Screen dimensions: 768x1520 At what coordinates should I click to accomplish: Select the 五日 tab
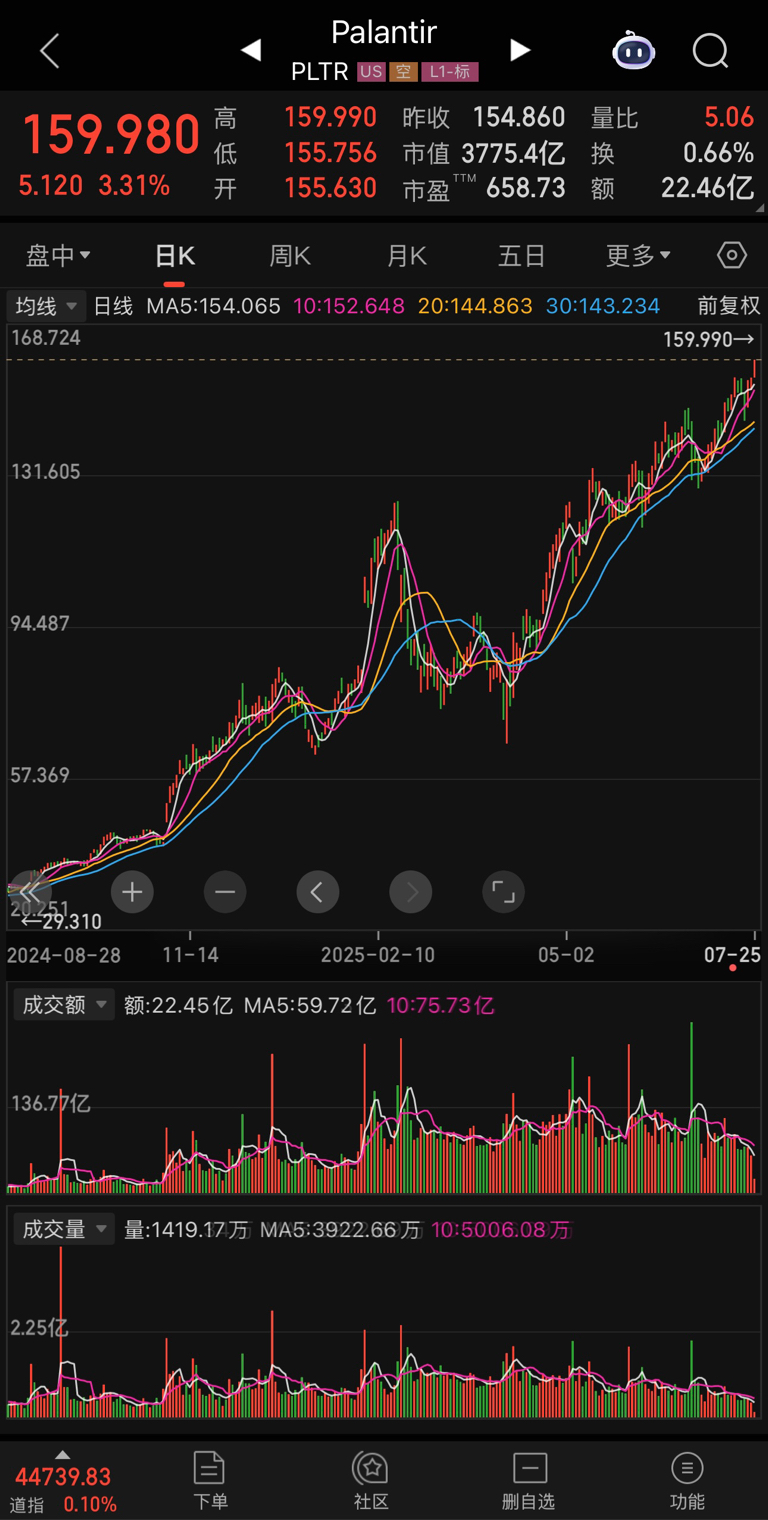point(522,256)
